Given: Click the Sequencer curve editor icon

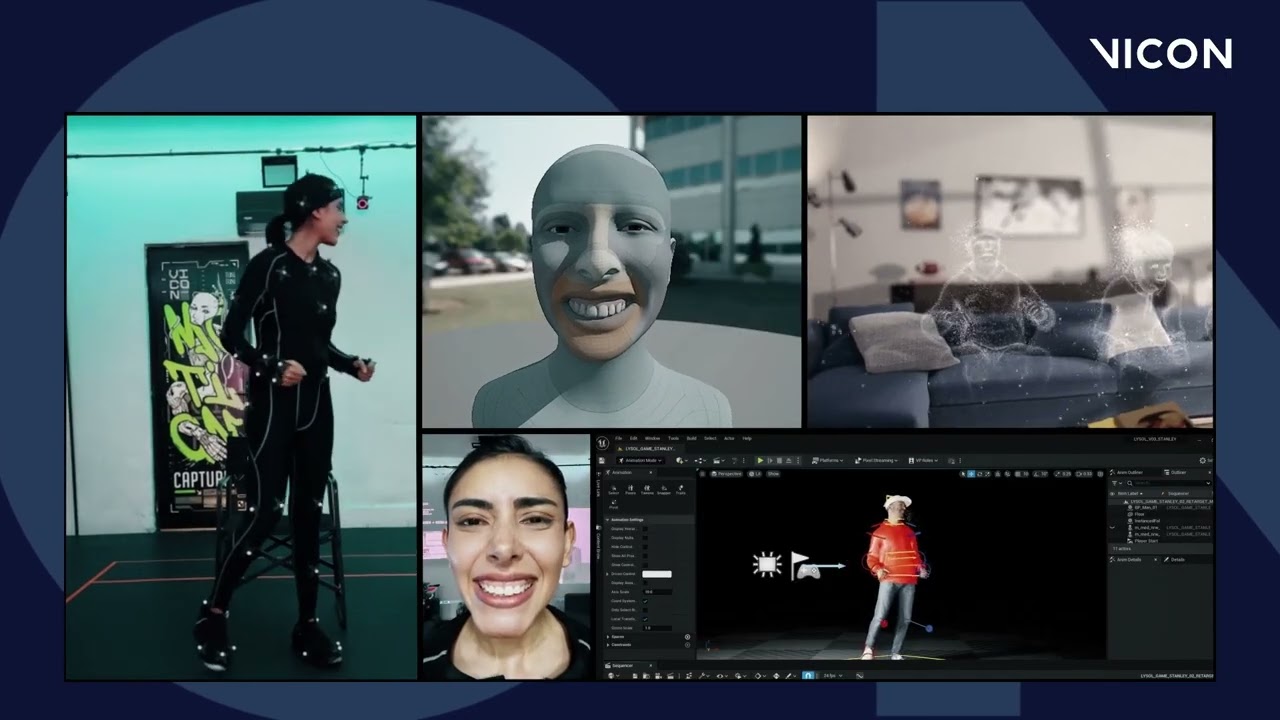Looking at the screenshot, I should [x=859, y=676].
